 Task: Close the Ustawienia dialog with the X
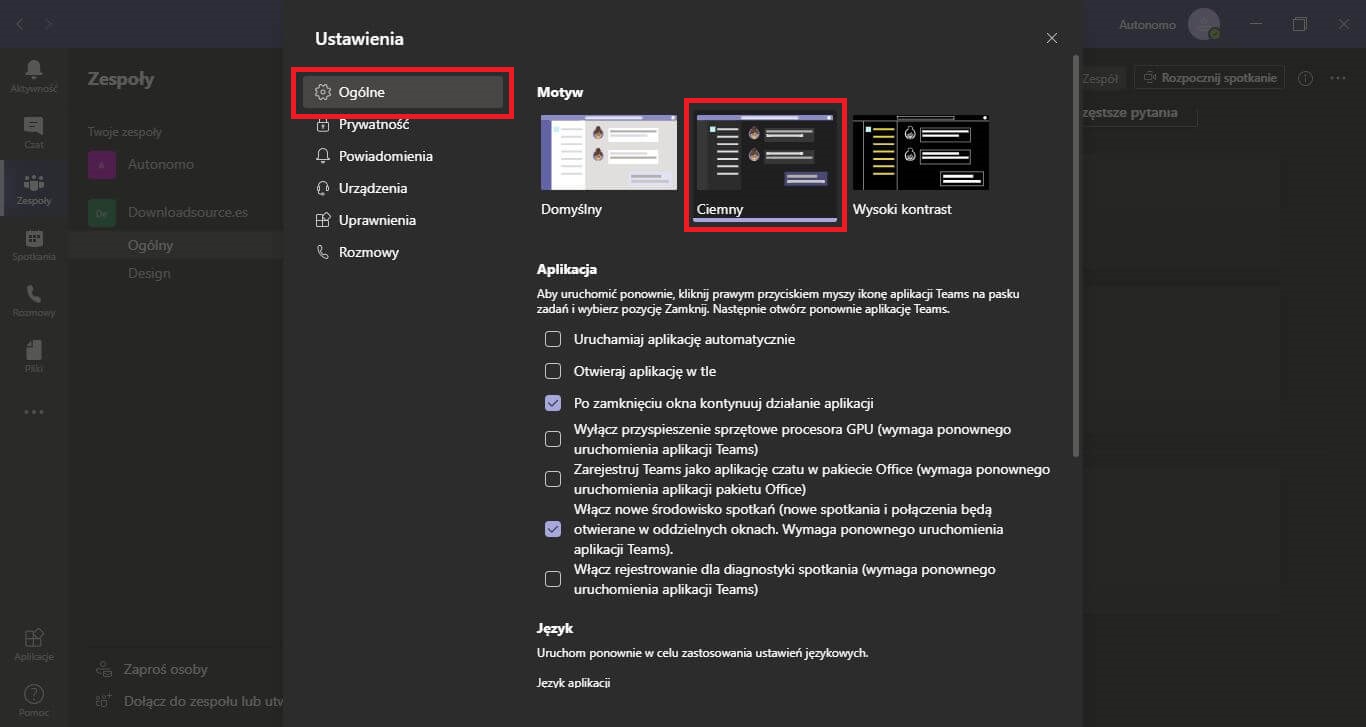(x=1051, y=38)
